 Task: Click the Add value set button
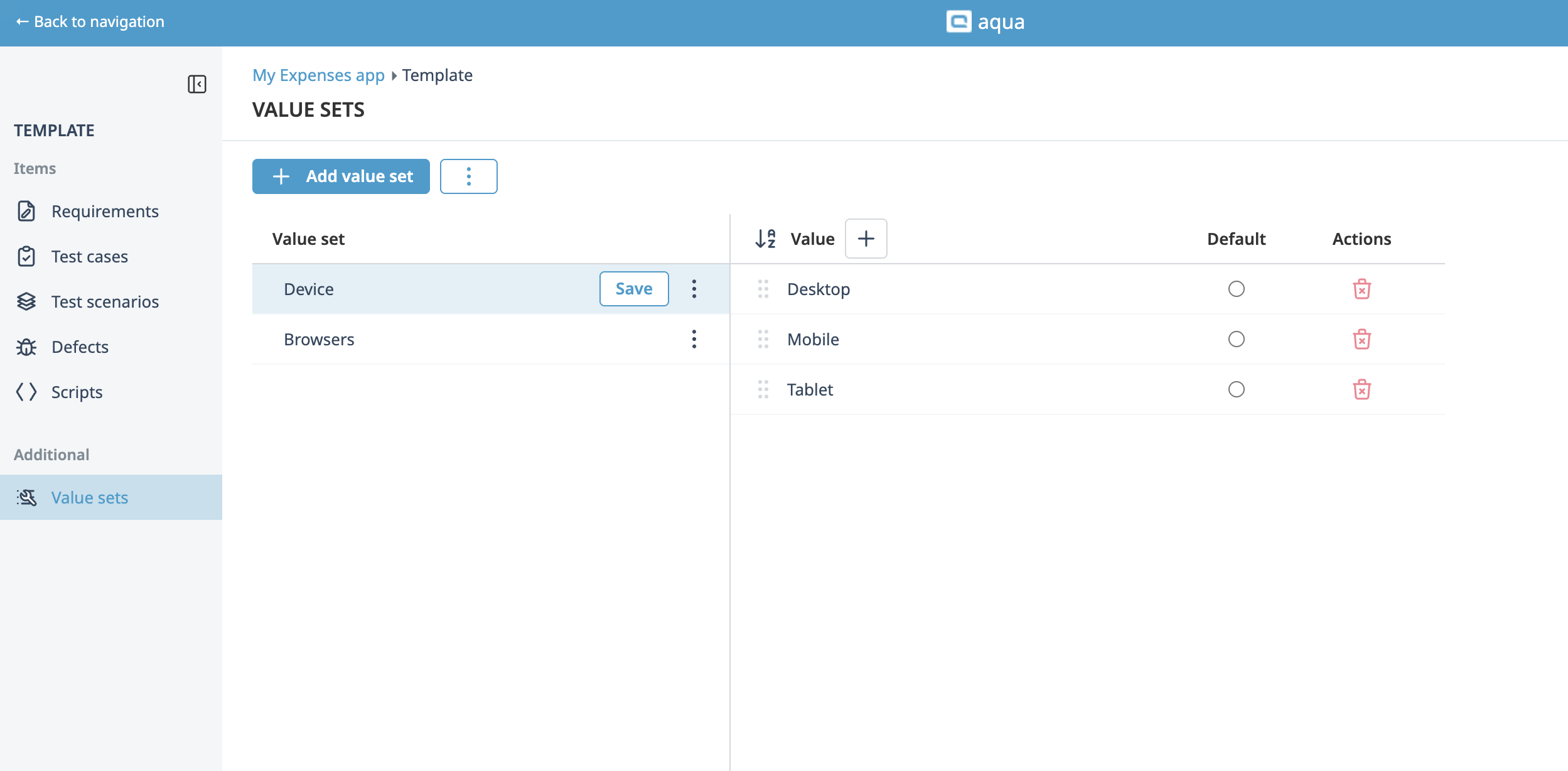click(x=341, y=176)
